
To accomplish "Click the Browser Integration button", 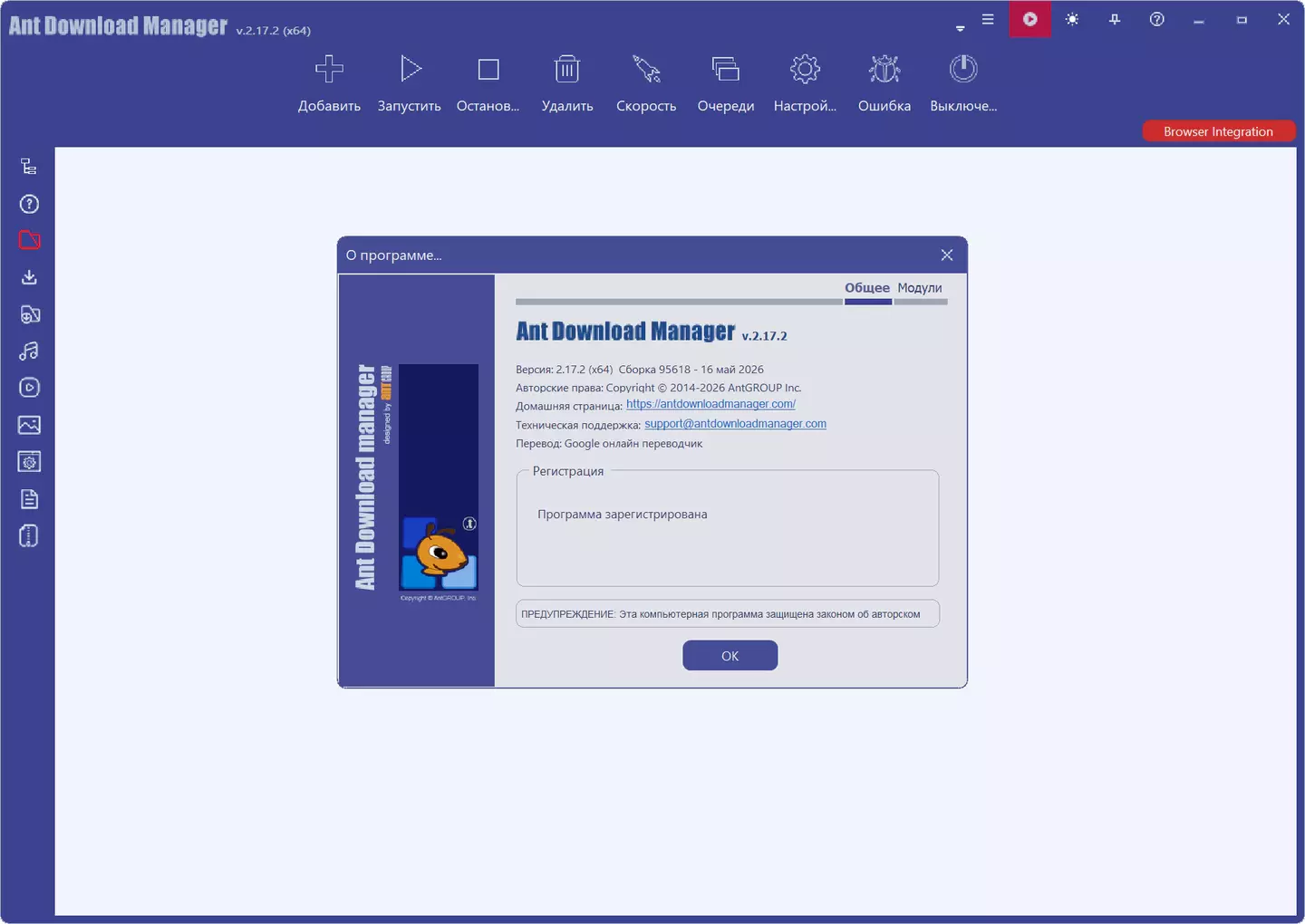I will click(x=1219, y=131).
